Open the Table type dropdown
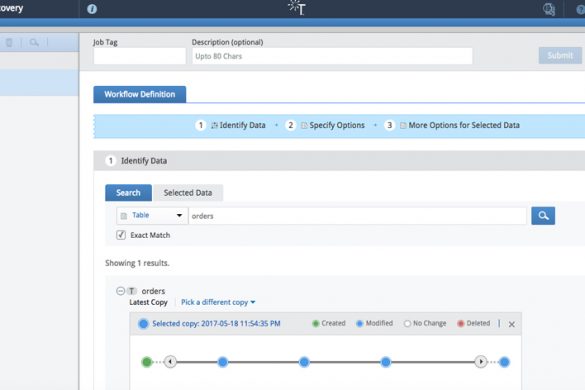This screenshot has width=585, height=390. click(152, 215)
